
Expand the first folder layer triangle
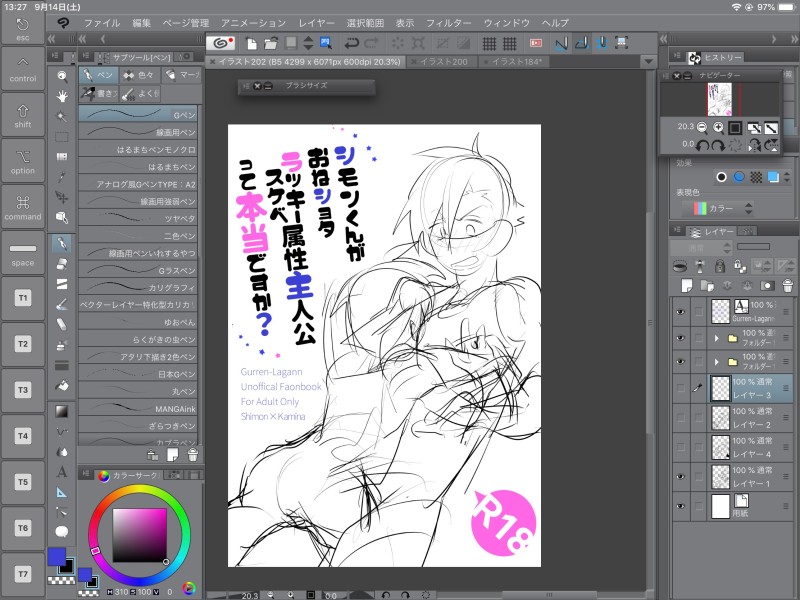pyautogui.click(x=717, y=338)
